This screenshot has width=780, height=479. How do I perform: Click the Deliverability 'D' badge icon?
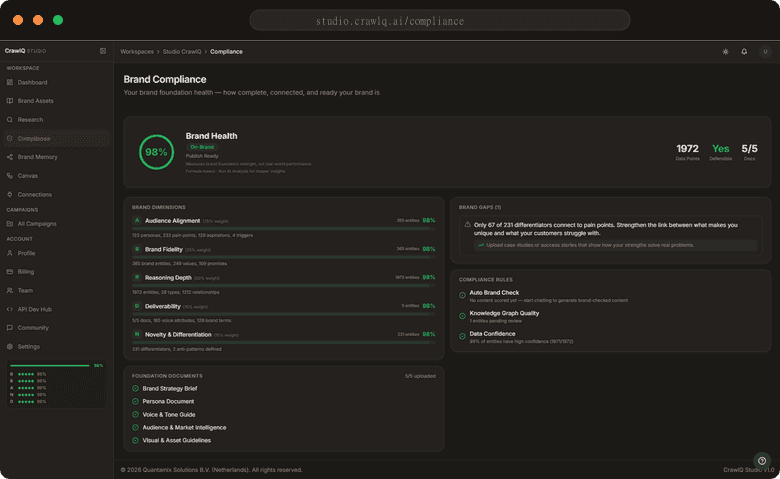click(x=137, y=306)
